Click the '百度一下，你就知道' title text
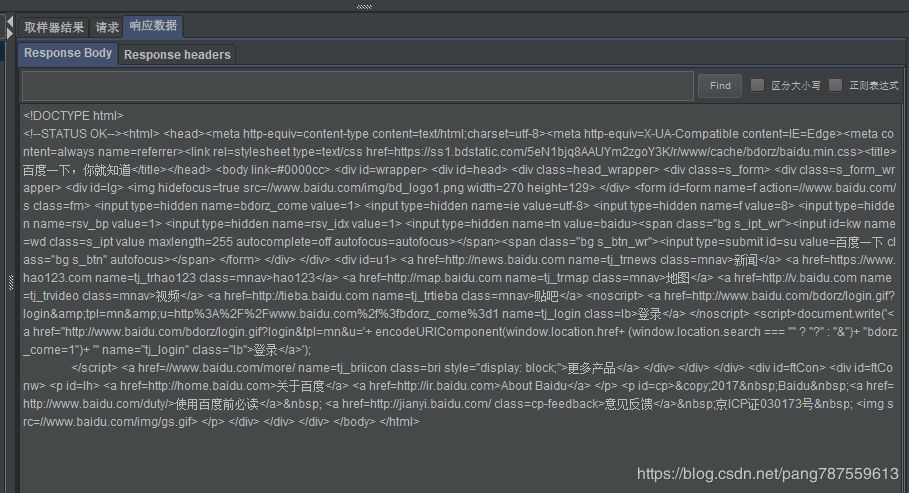Viewport: 909px width, 493px height. 77,171
